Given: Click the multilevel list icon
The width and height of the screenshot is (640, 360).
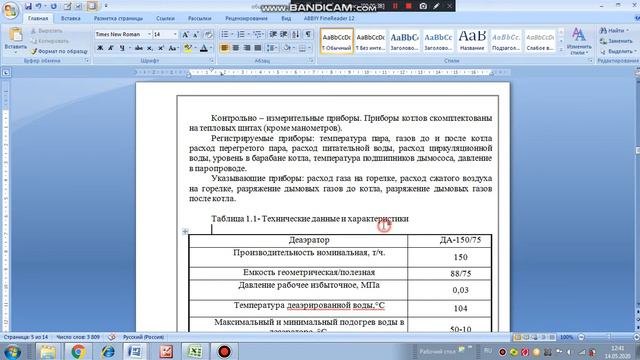Looking at the screenshot, I should click(x=257, y=34).
